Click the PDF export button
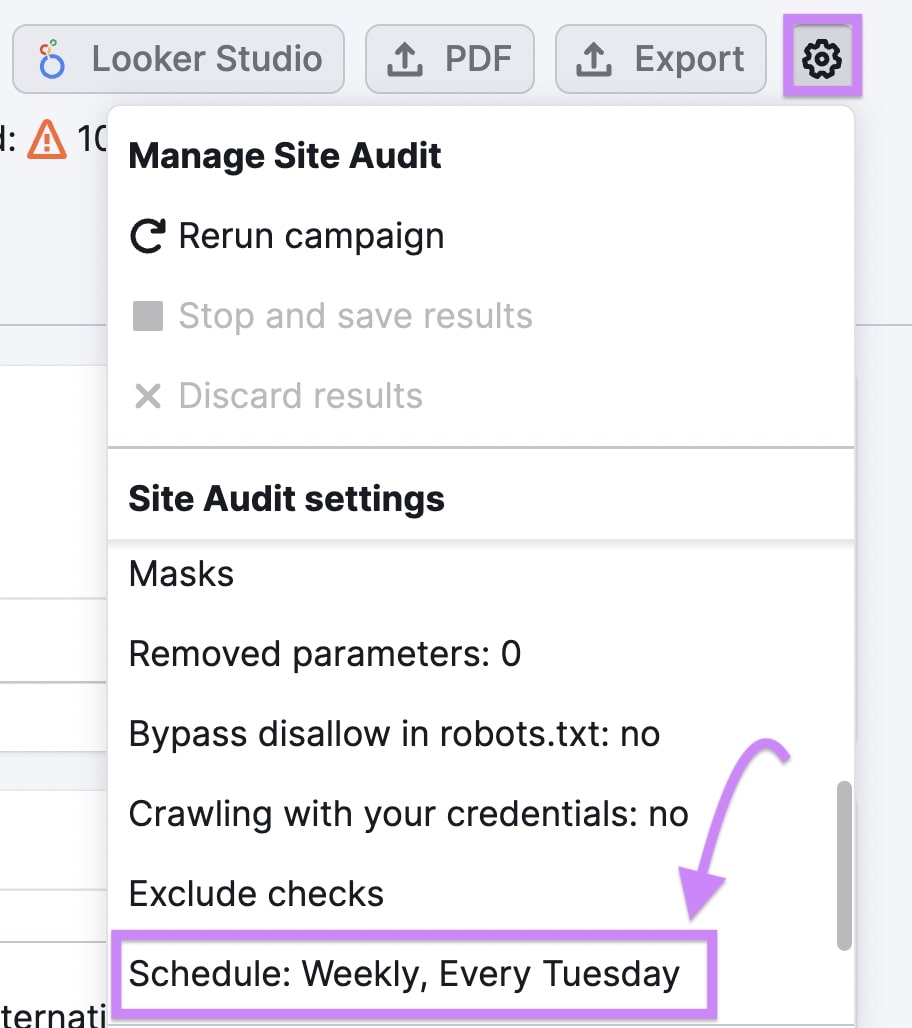 click(x=450, y=58)
